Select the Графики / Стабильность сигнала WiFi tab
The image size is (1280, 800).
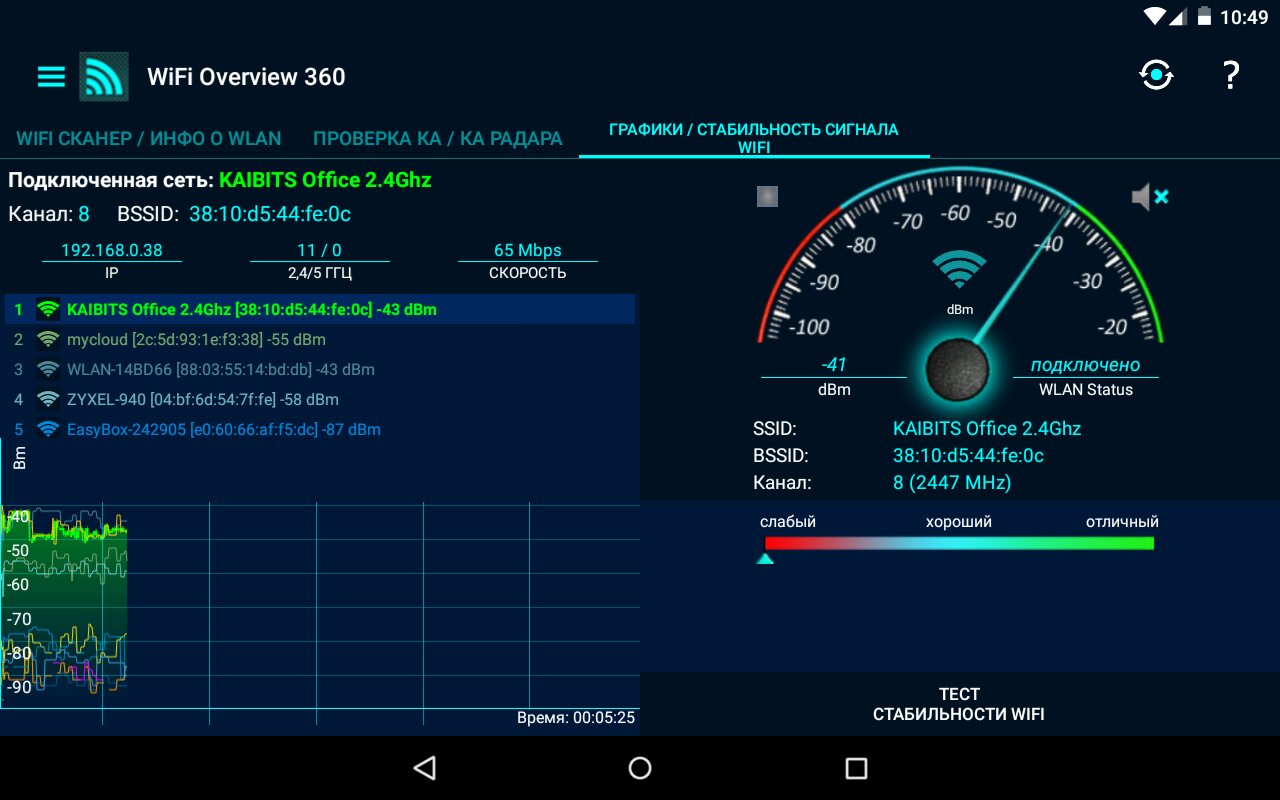click(x=753, y=138)
